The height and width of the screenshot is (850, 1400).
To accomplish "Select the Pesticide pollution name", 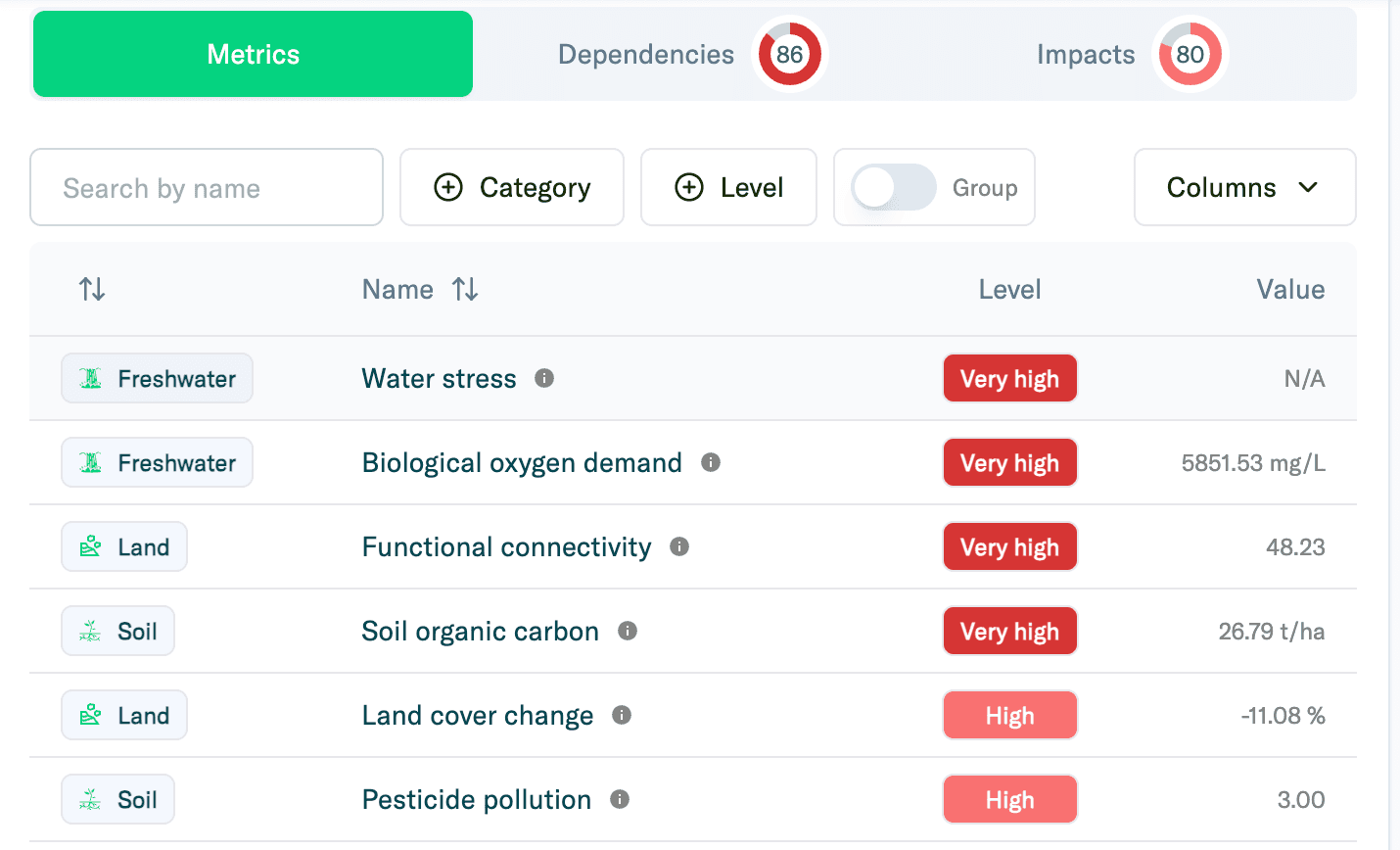I will pyautogui.click(x=477, y=799).
